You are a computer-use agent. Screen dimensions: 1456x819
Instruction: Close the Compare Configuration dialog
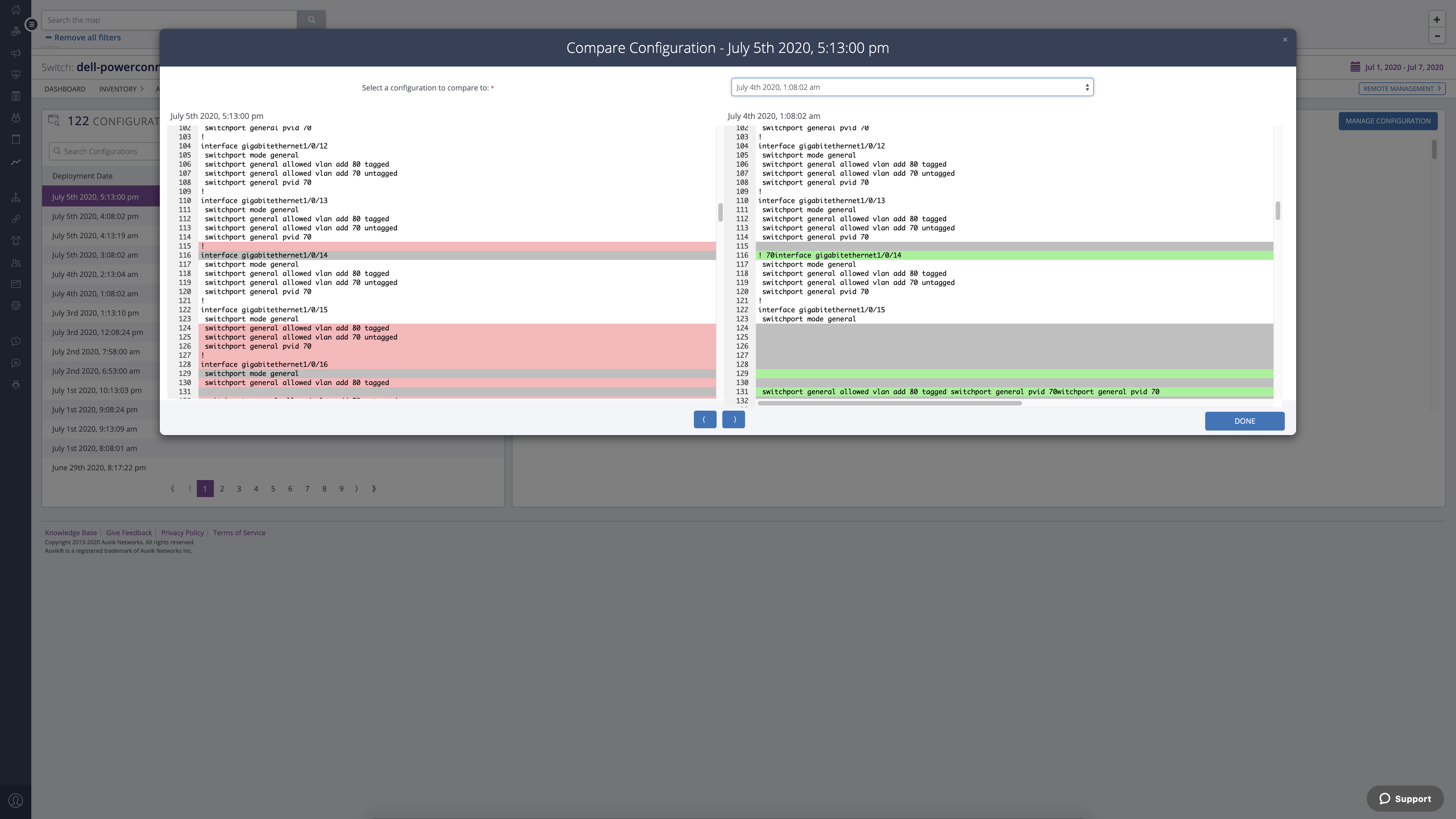(x=1285, y=40)
